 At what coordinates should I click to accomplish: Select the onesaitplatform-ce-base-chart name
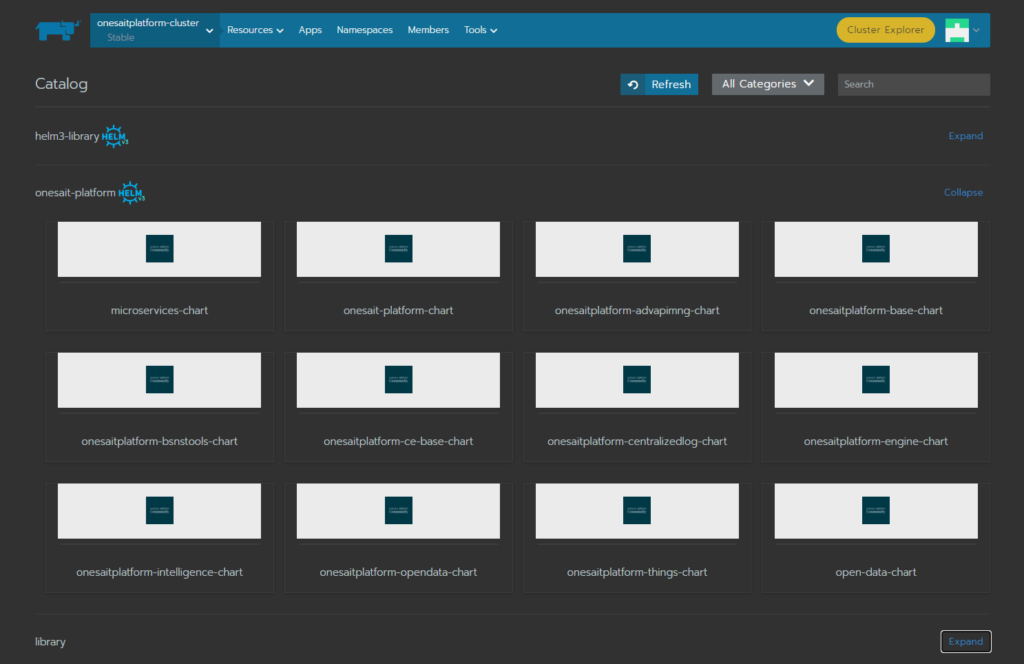(x=398, y=441)
